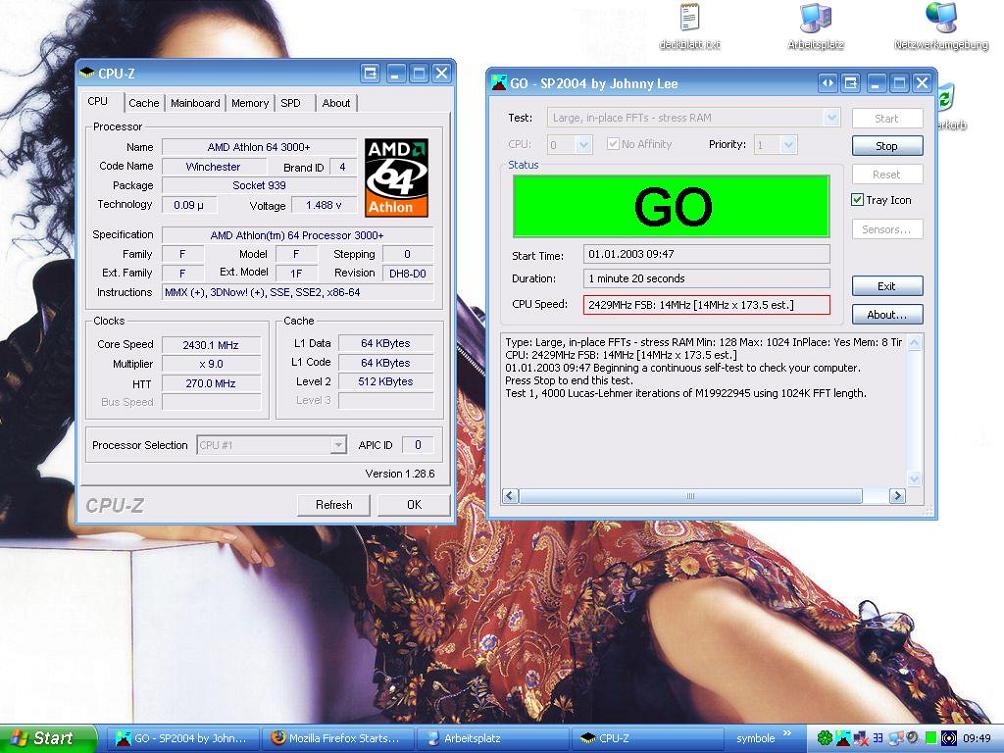
Task: Switch to the Memory tab
Action: 250,103
